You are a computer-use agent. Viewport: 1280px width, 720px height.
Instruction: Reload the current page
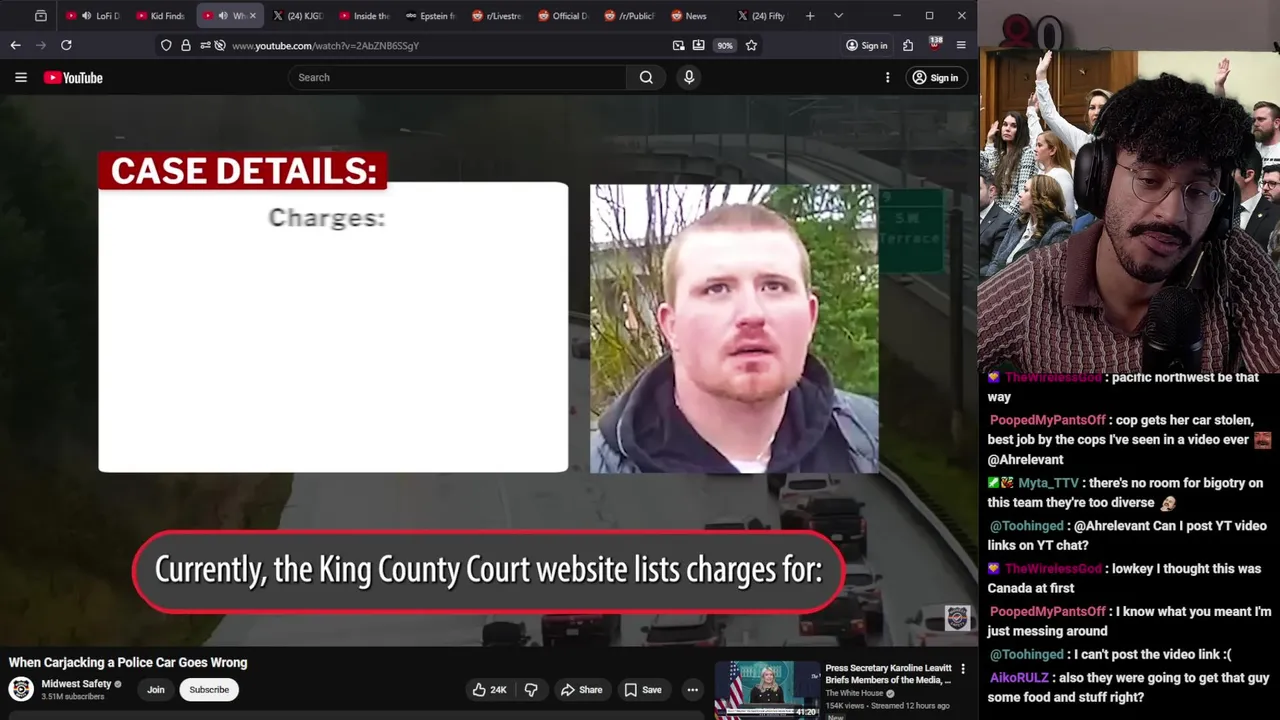(x=66, y=45)
